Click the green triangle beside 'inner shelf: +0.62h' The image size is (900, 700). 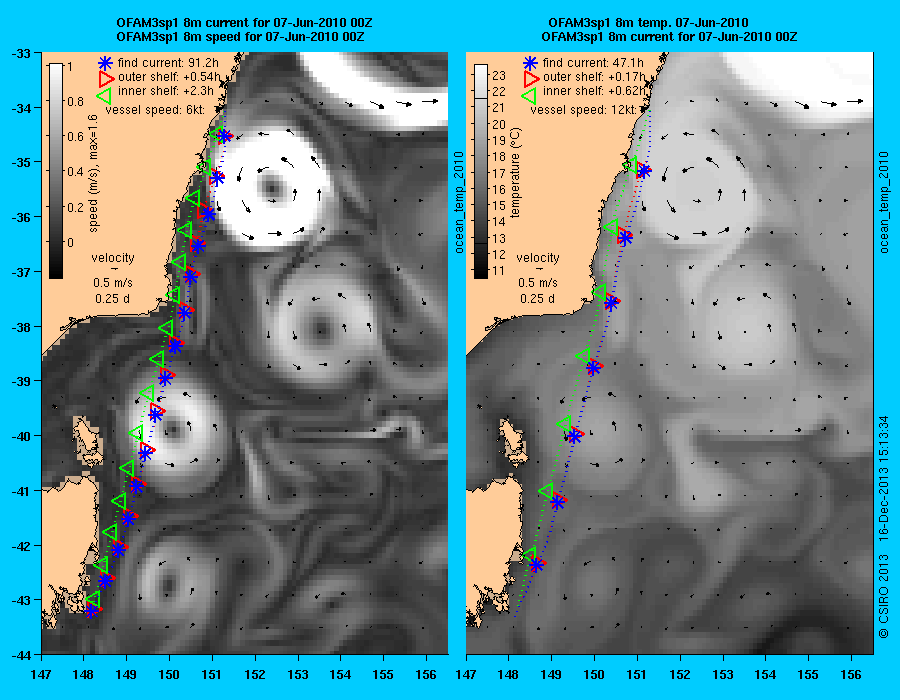click(x=529, y=95)
